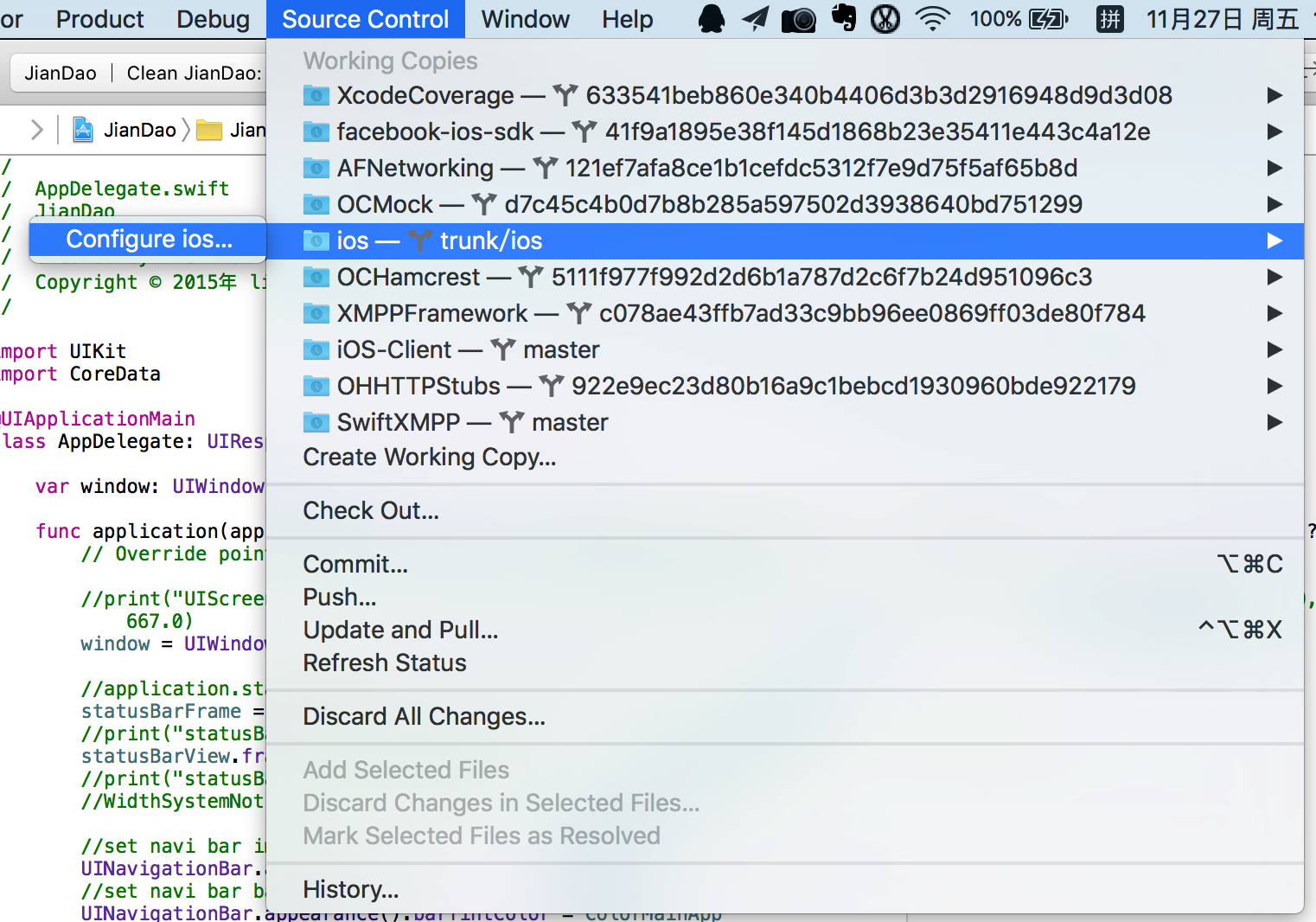Expand the AFNetworking submenu arrow
This screenshot has width=1316, height=922.
pos(1274,168)
